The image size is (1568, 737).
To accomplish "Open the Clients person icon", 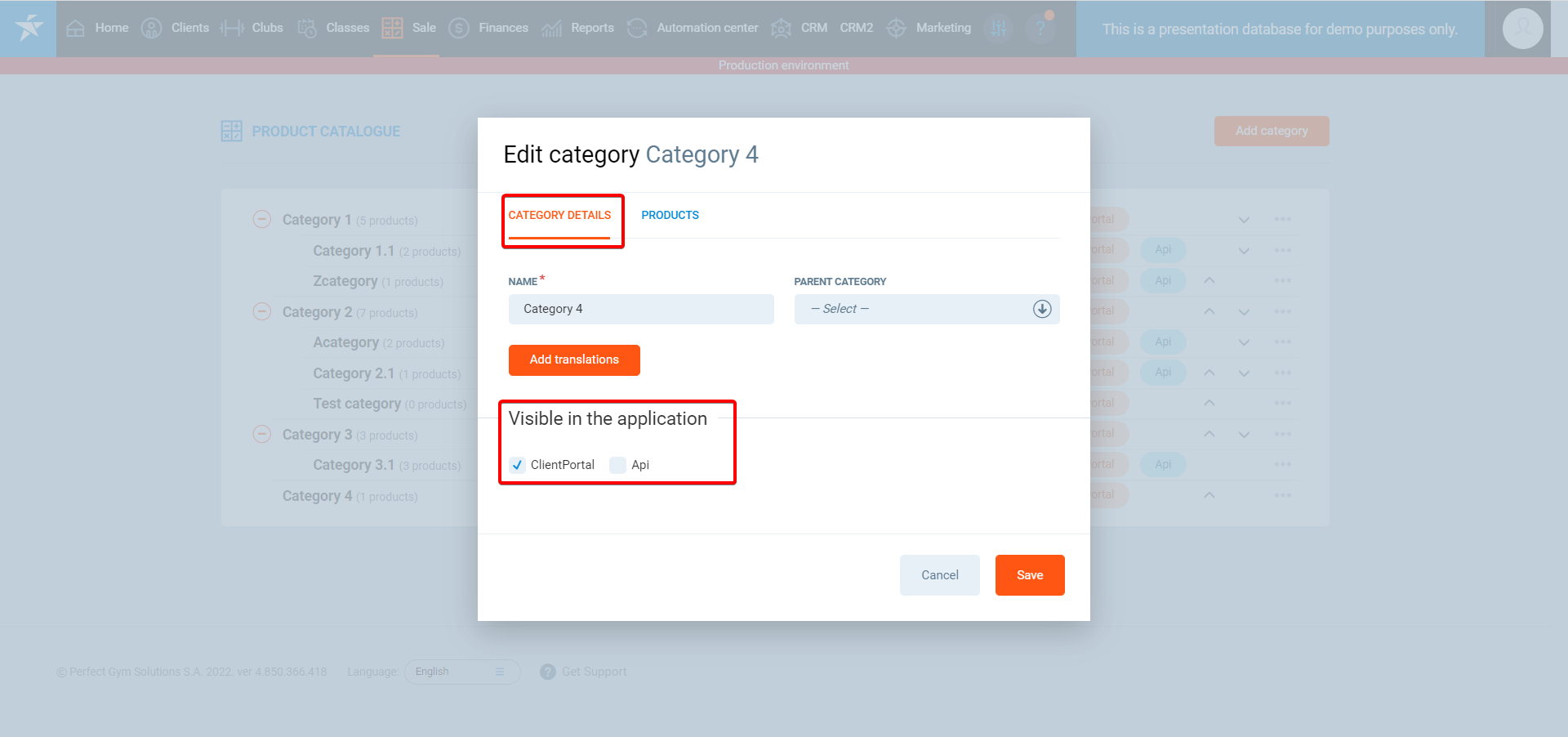I will 151,29.
